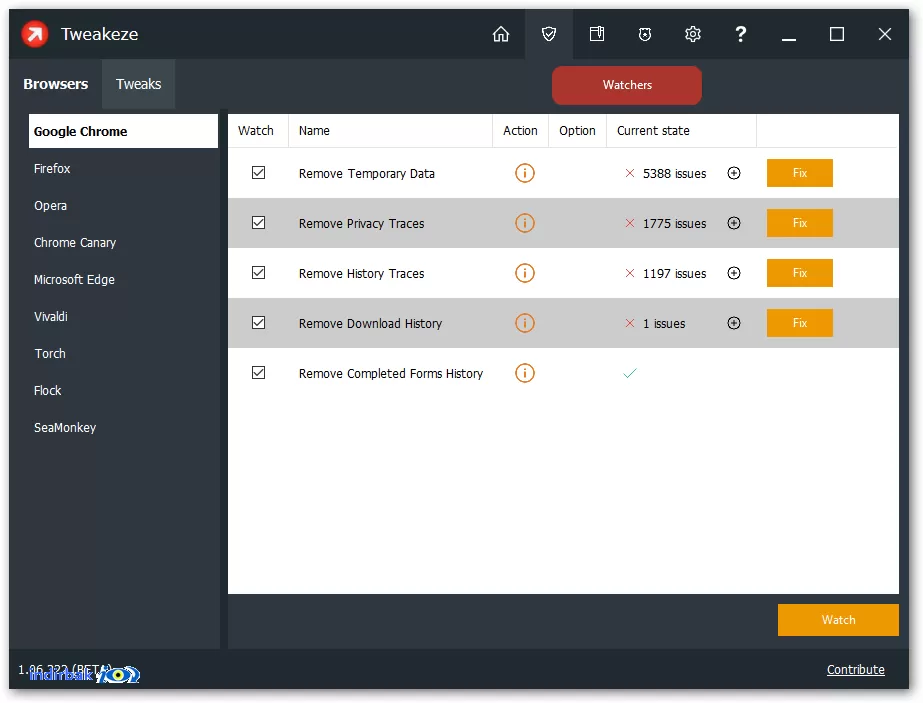Open the Contribute link
Screen dimensions: 923x703
point(855,669)
